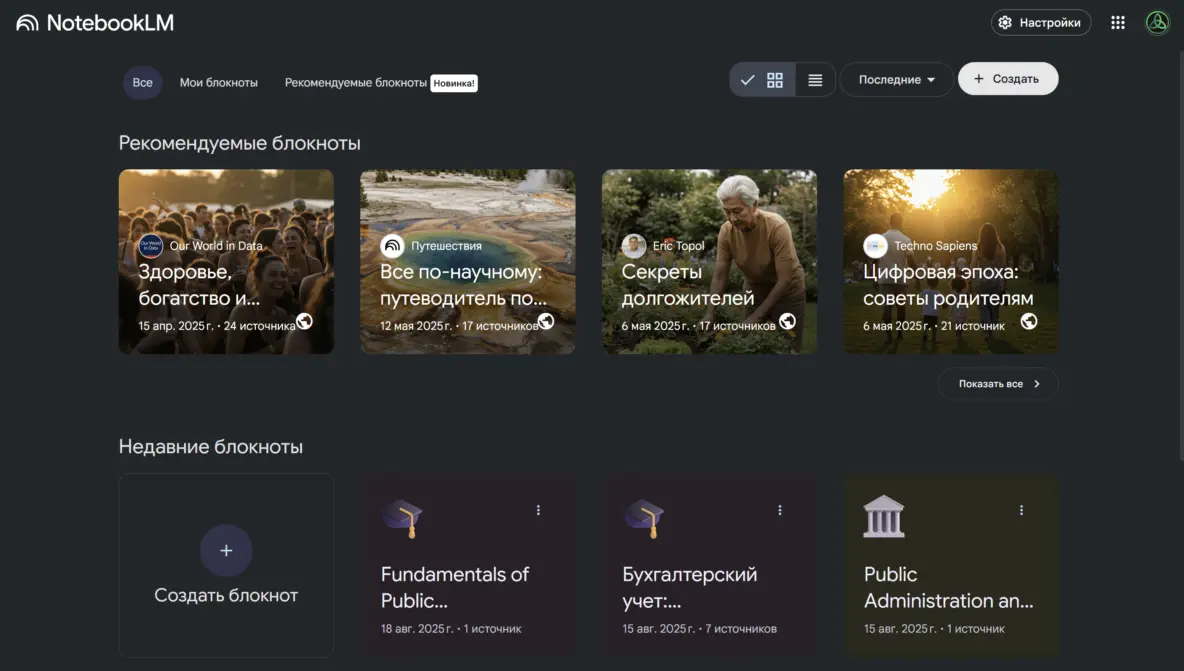
Task: Click globe icon on Секреты долгожителей card
Action: [x=787, y=321]
